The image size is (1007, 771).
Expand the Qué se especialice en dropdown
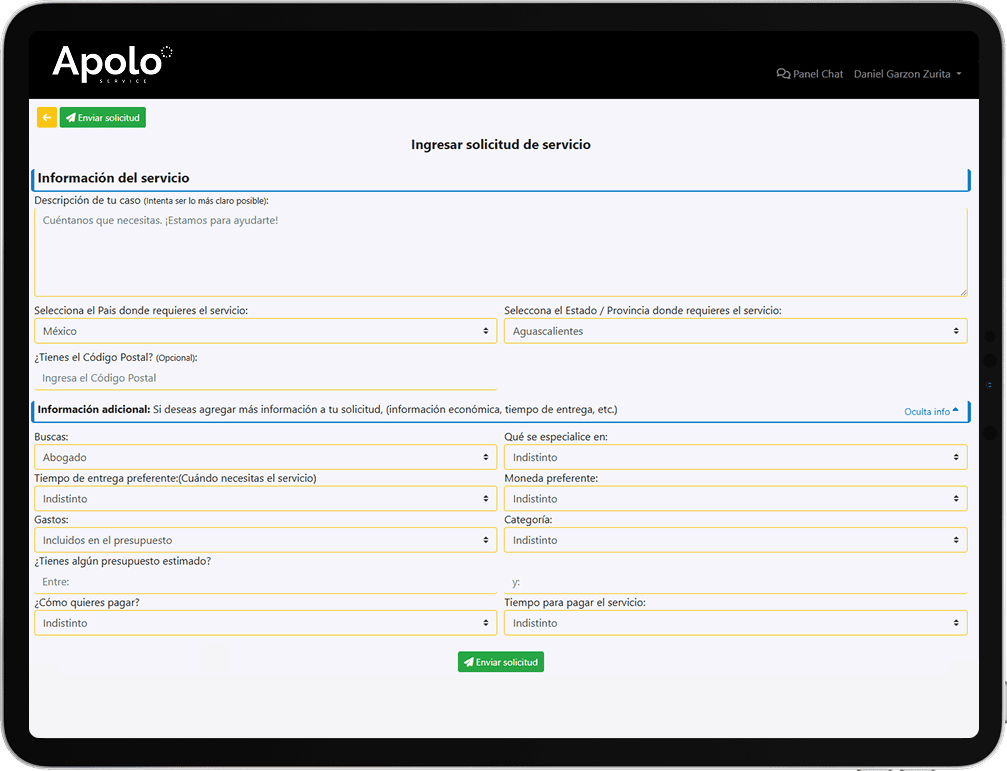pos(735,457)
